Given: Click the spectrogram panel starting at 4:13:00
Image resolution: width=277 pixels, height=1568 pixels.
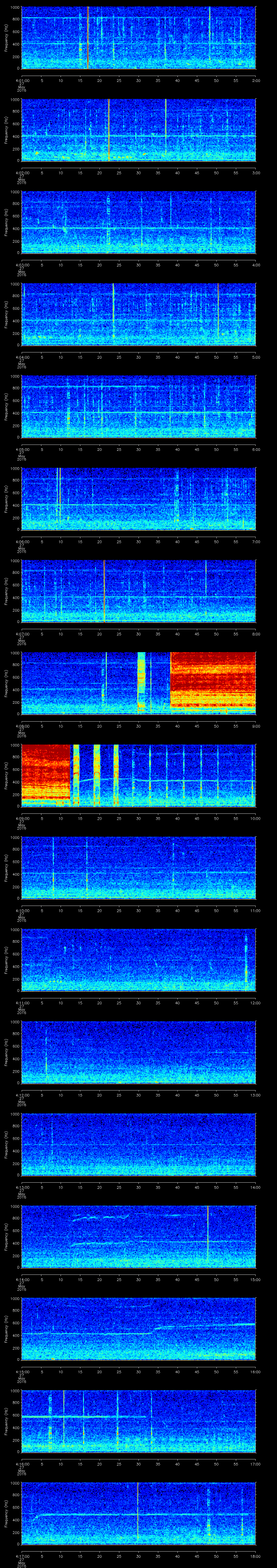Looking at the screenshot, I should (x=139, y=1144).
